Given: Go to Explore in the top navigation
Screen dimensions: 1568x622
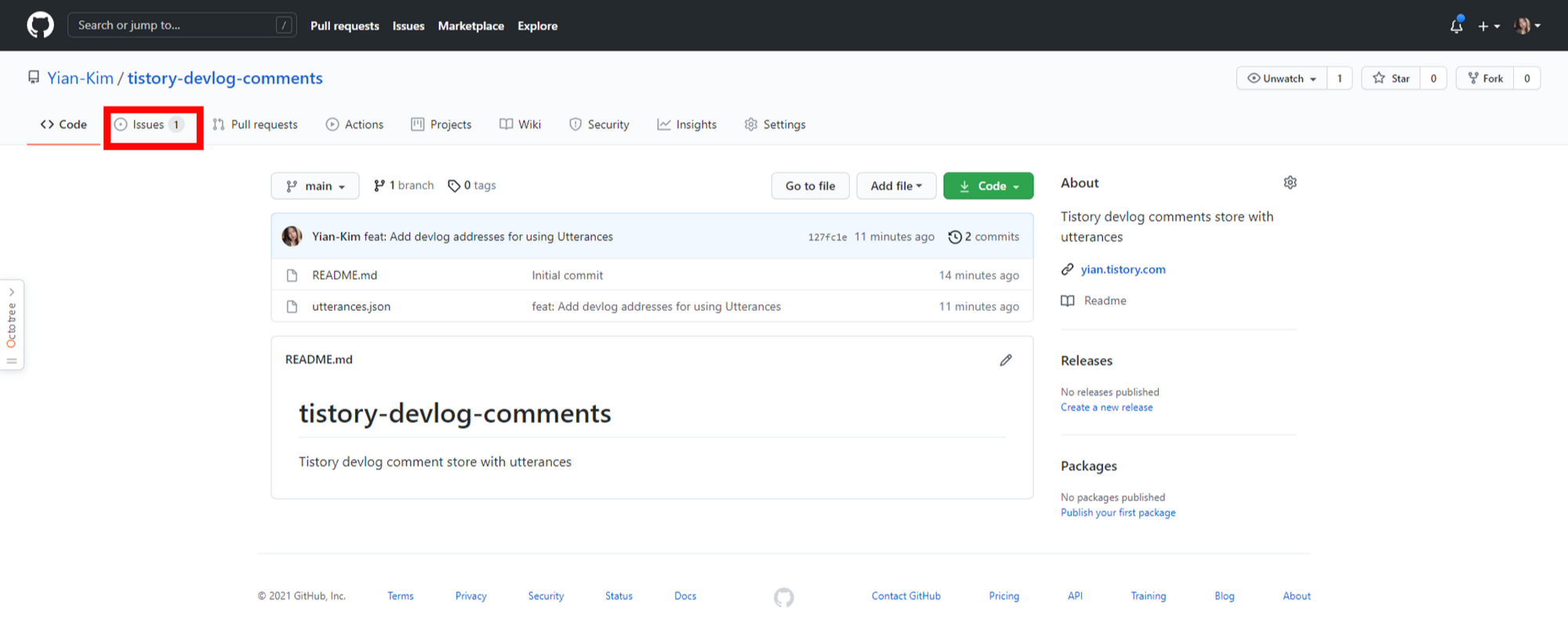Looking at the screenshot, I should [x=537, y=26].
